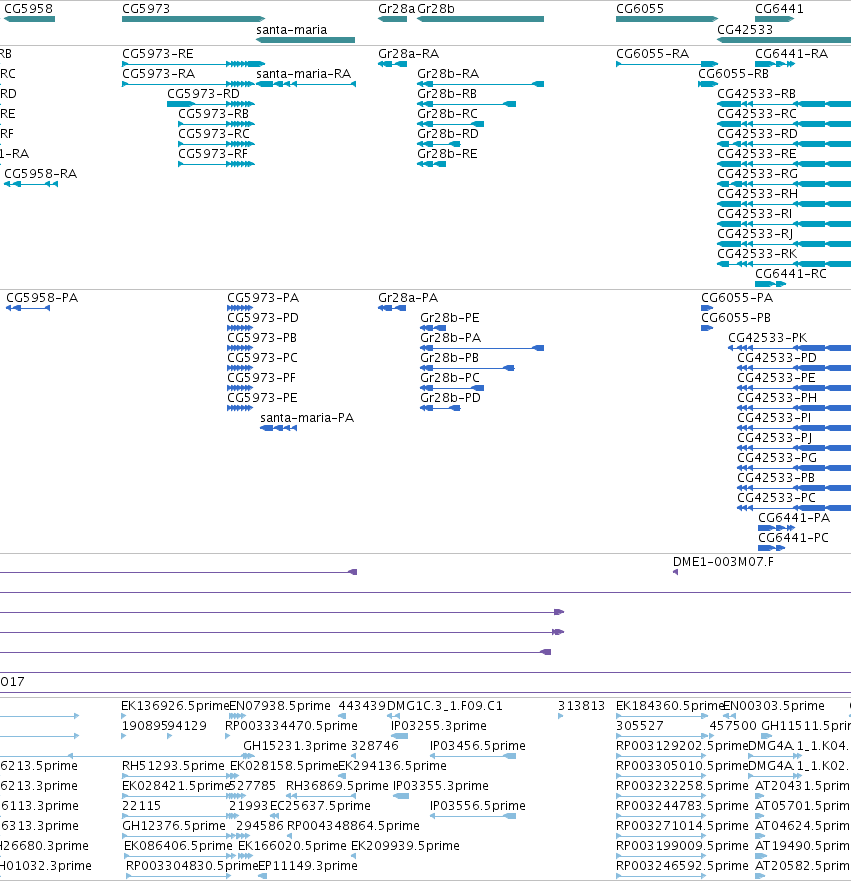The width and height of the screenshot is (851, 881).
Task: Select protein CG6055-PB label
Action: click(x=736, y=318)
